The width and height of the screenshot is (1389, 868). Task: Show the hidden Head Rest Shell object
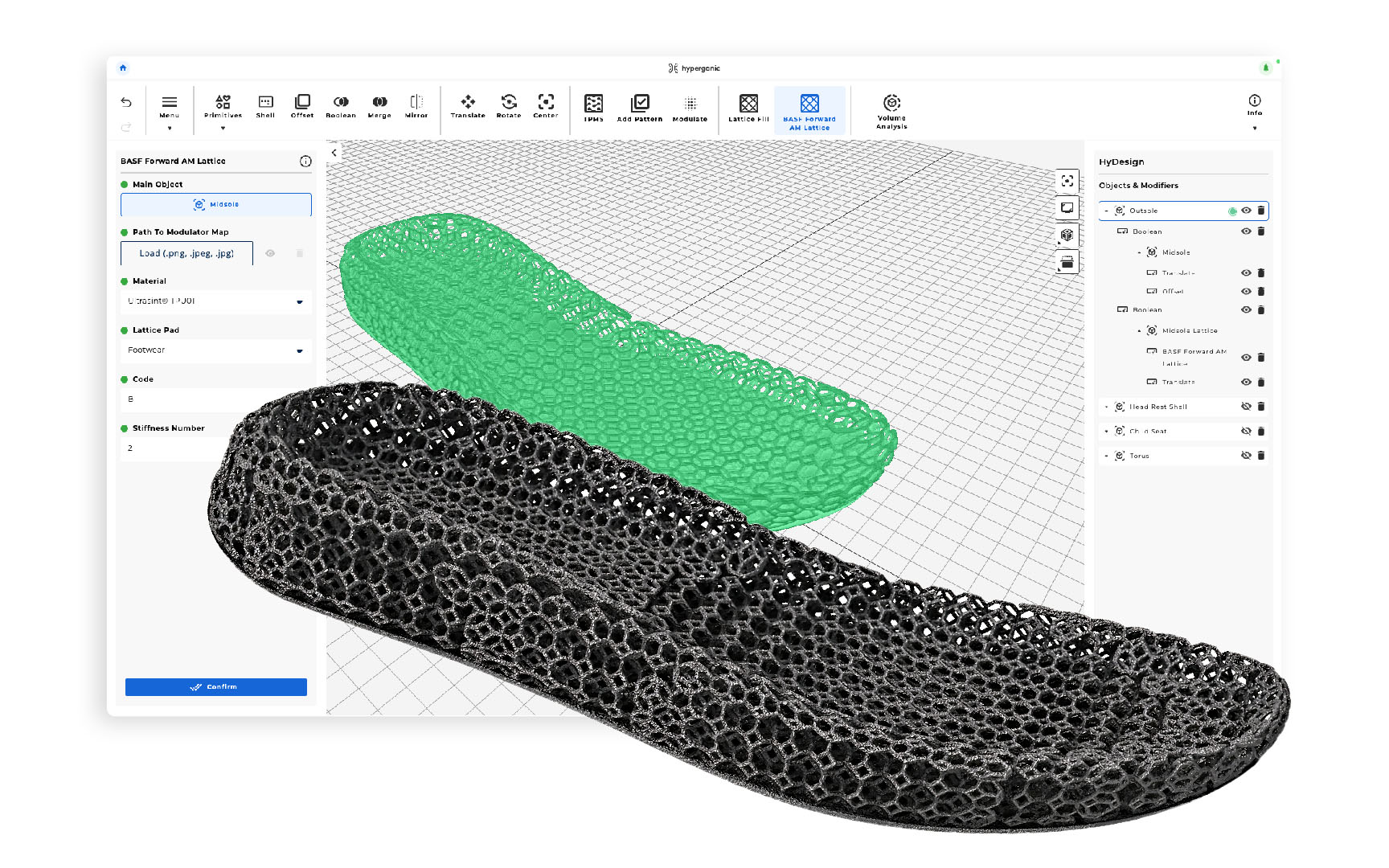click(1247, 407)
